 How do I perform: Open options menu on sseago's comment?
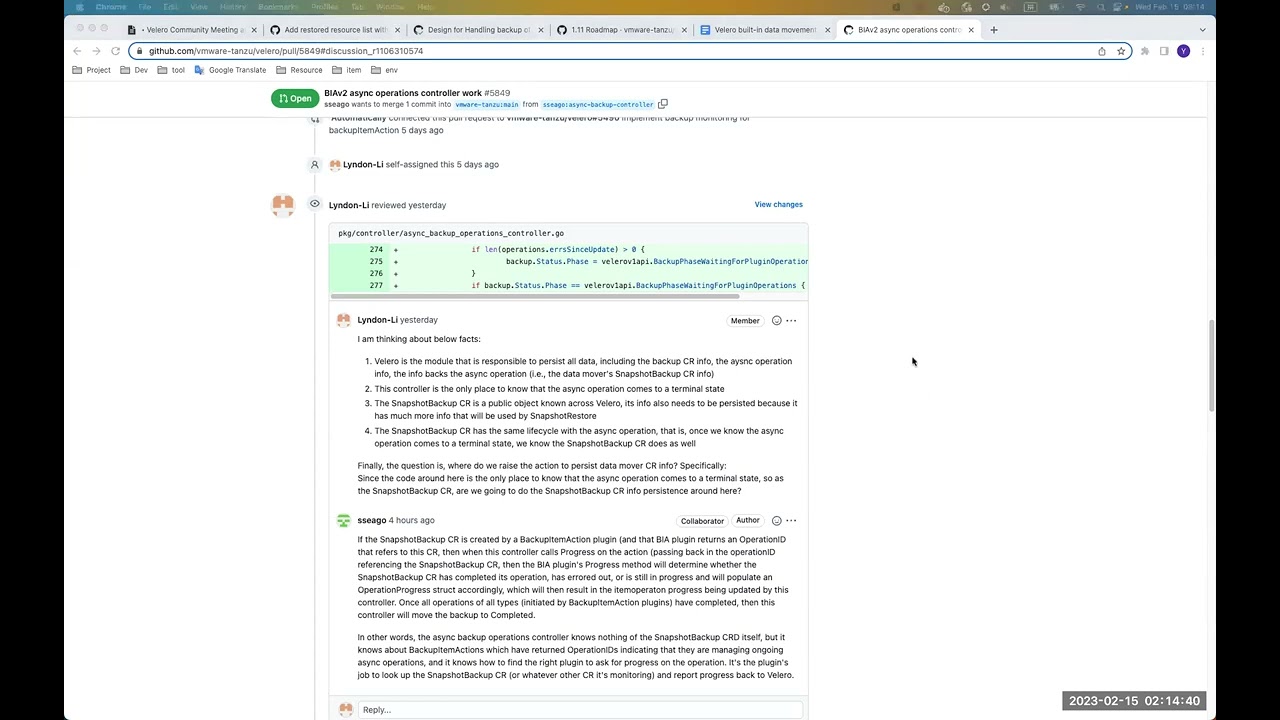point(791,520)
